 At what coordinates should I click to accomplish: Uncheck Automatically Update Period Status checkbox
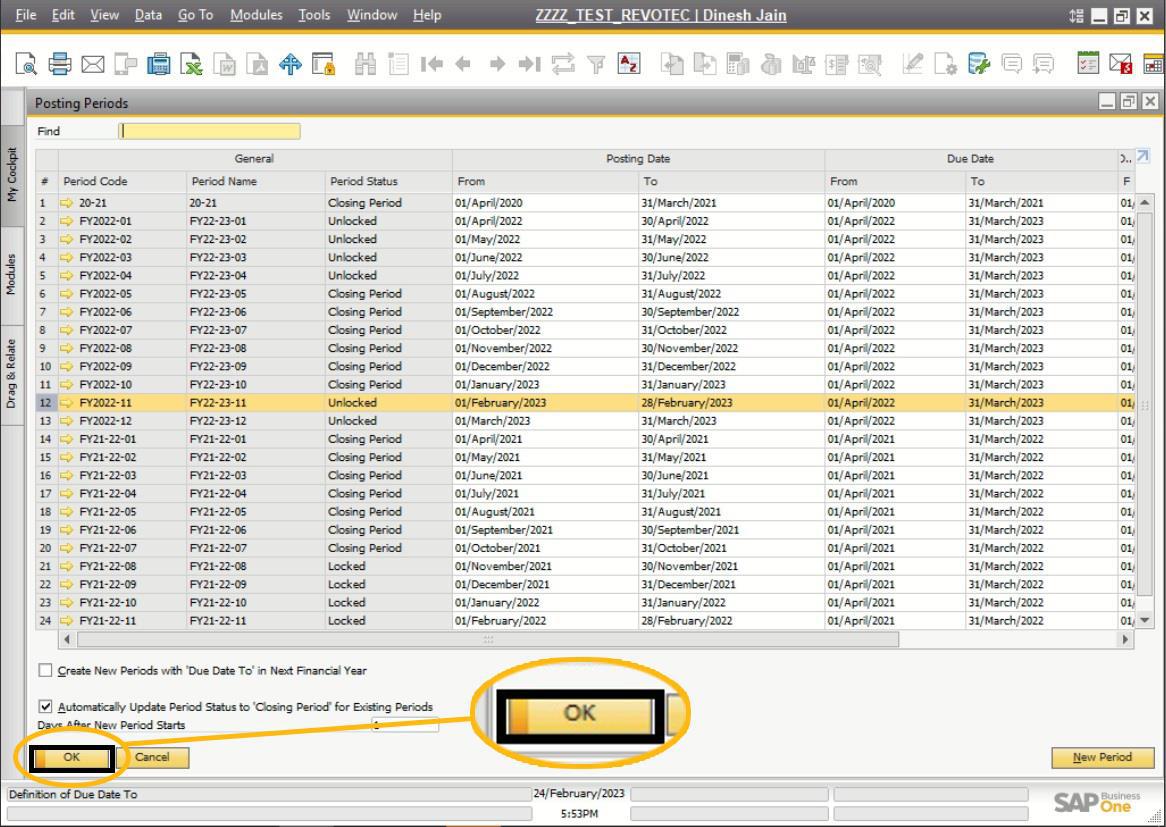pyautogui.click(x=45, y=707)
